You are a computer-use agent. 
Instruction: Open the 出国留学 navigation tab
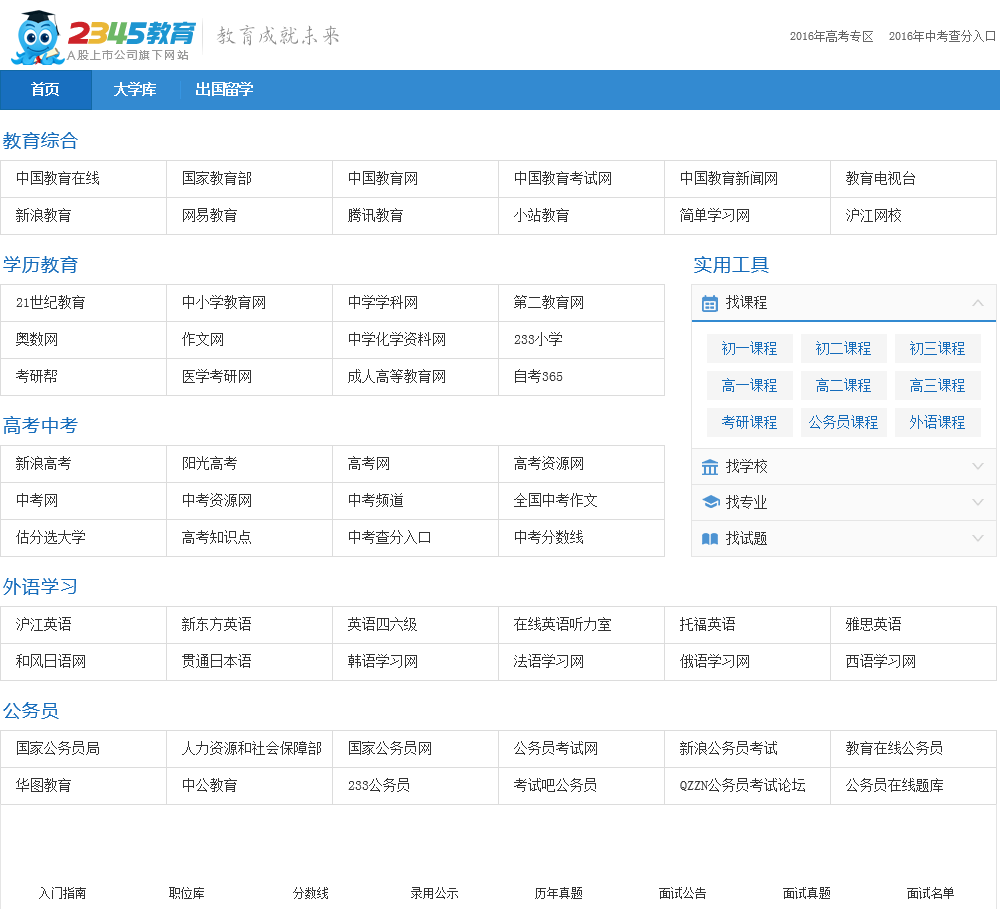[224, 90]
